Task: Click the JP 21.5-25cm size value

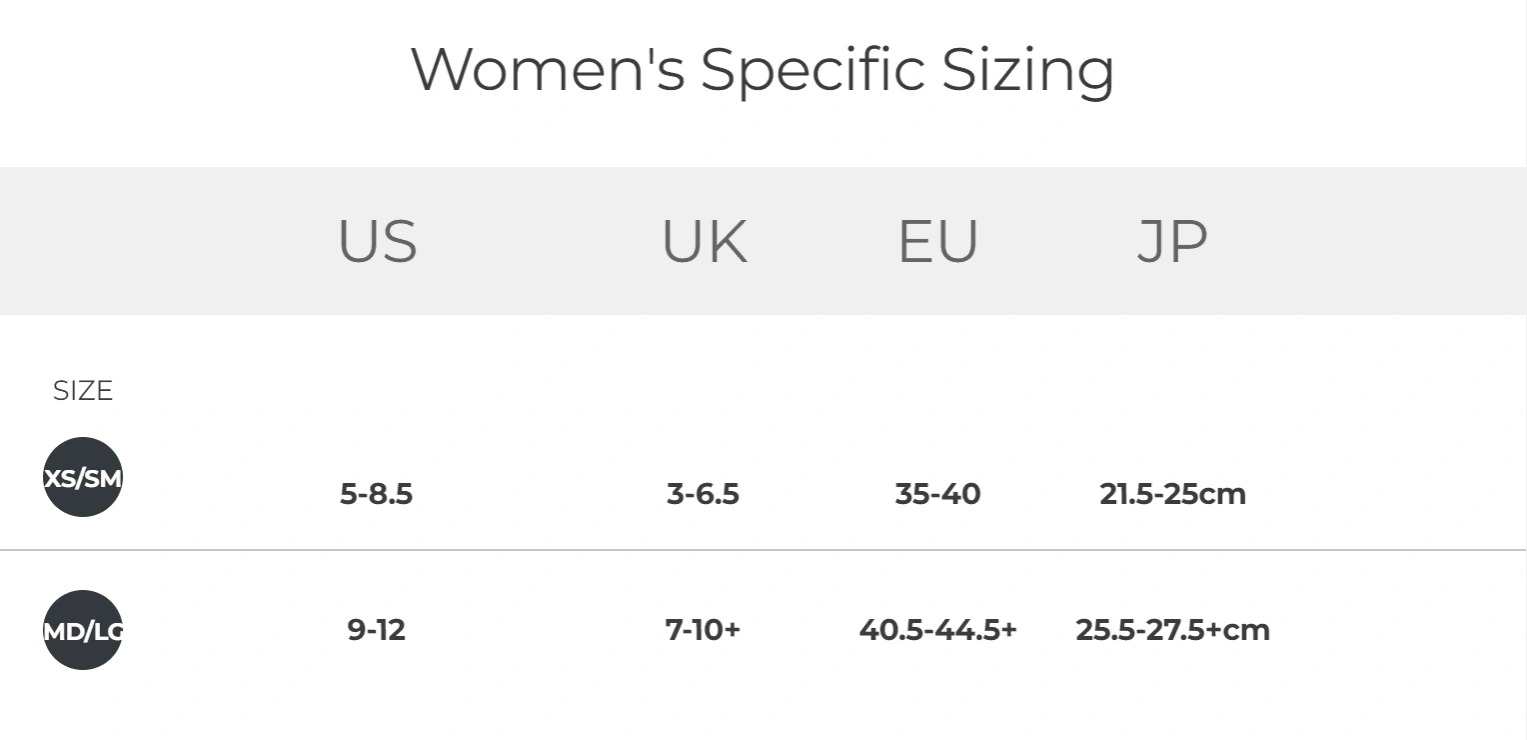Action: 1173,494
